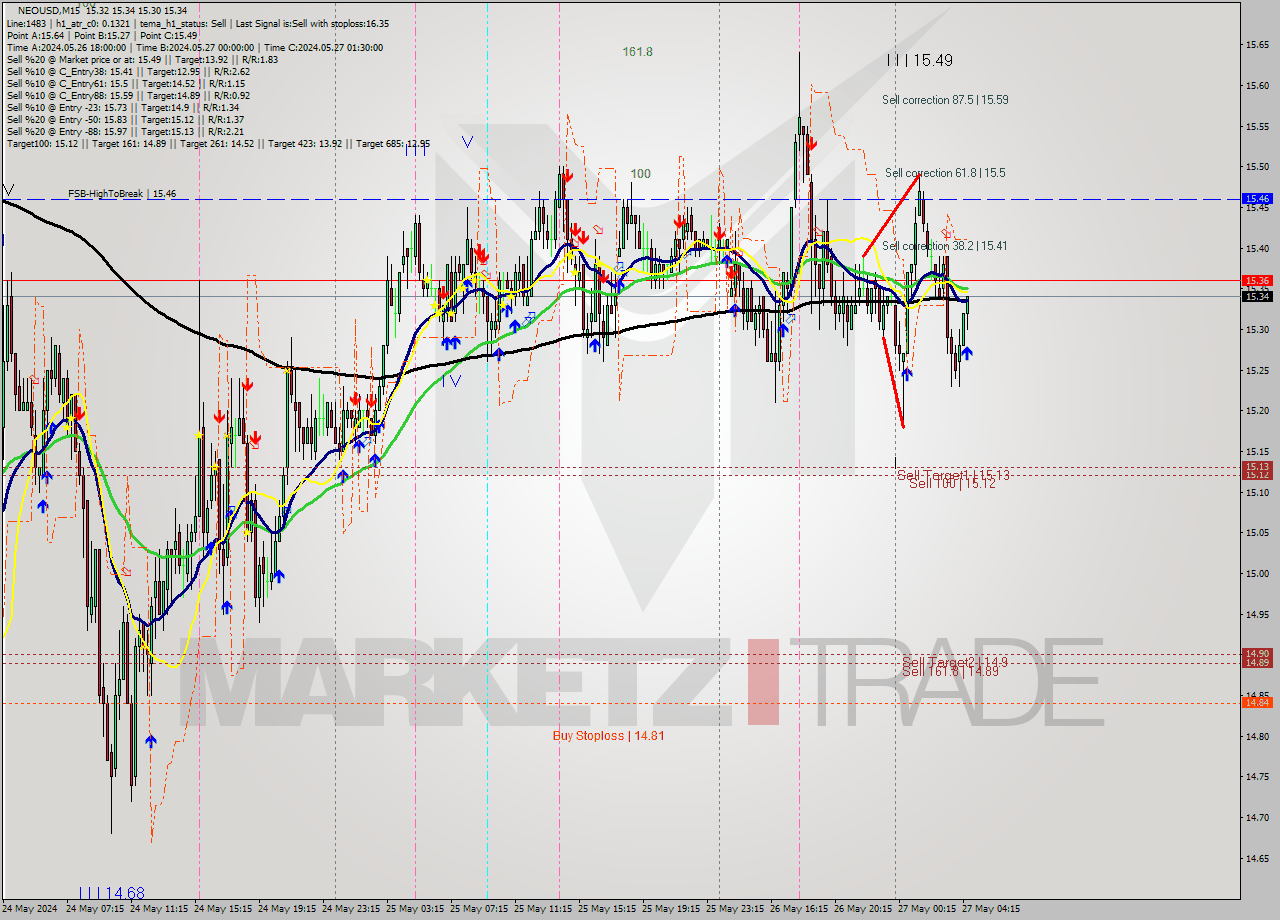
Task: Select the 14.75 price scale value
Action: (1257, 776)
